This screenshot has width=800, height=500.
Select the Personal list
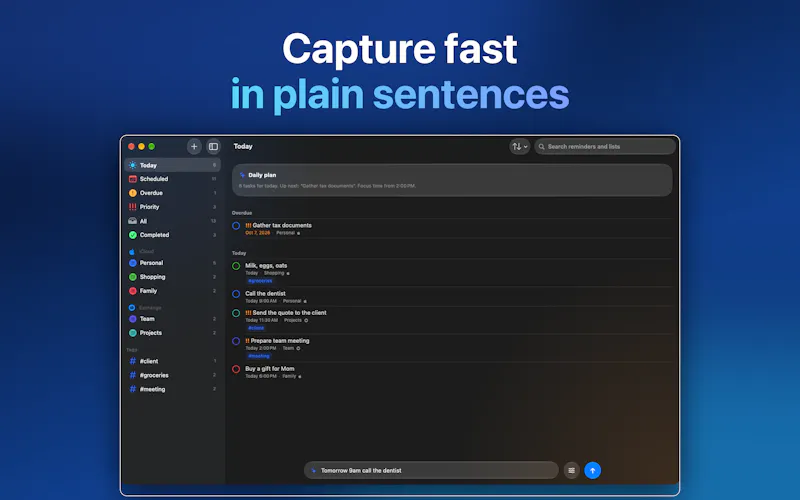click(x=172, y=263)
